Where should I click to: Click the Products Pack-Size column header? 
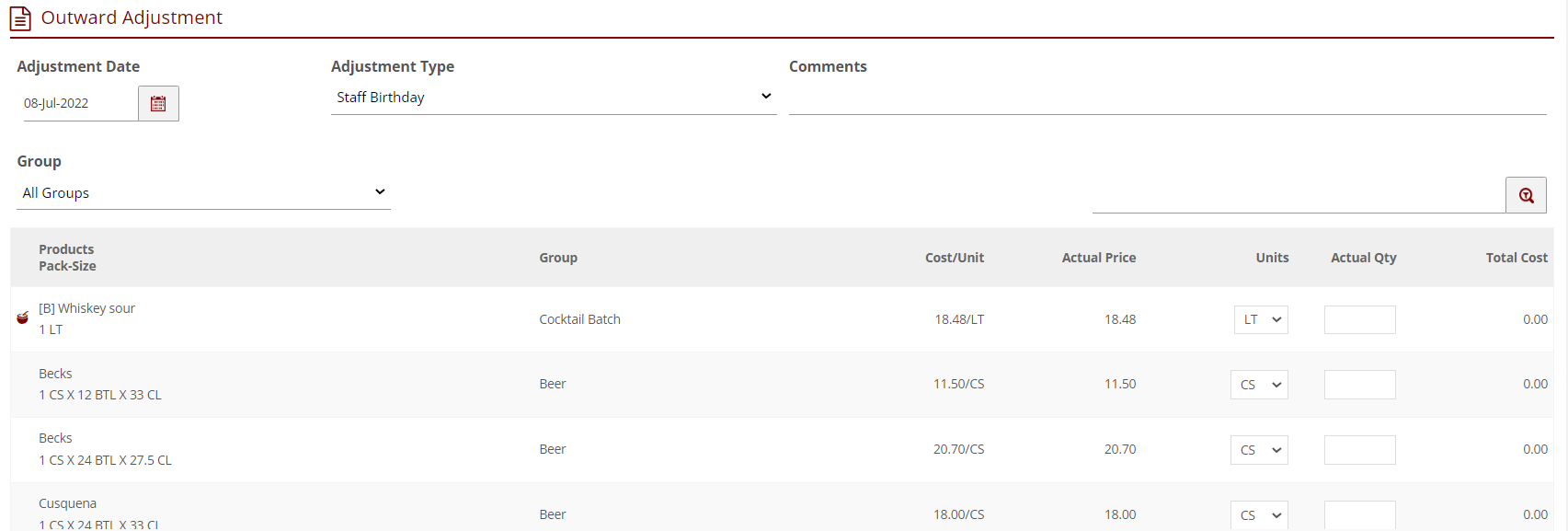click(67, 258)
